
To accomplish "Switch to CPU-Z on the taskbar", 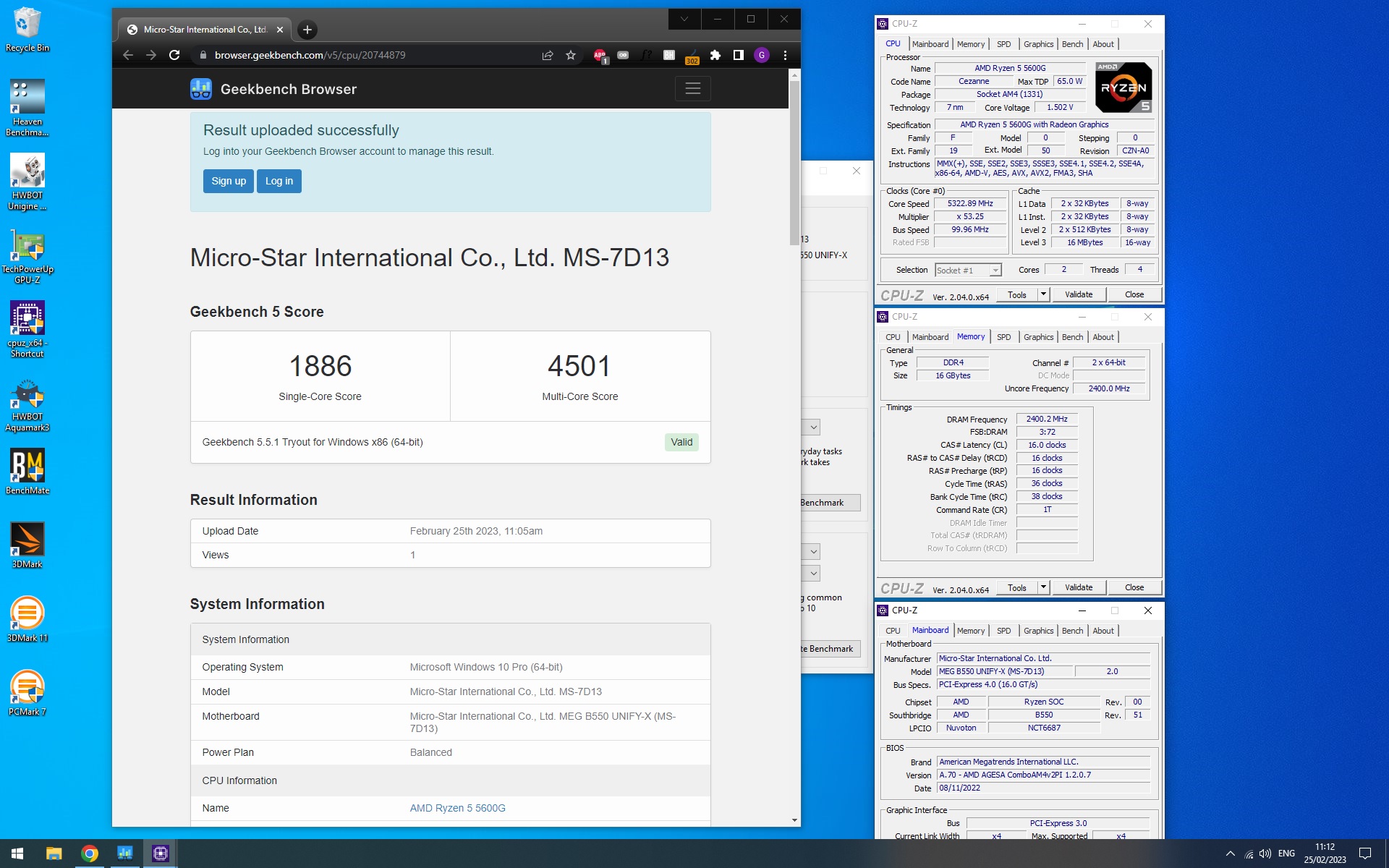I will click(x=160, y=854).
